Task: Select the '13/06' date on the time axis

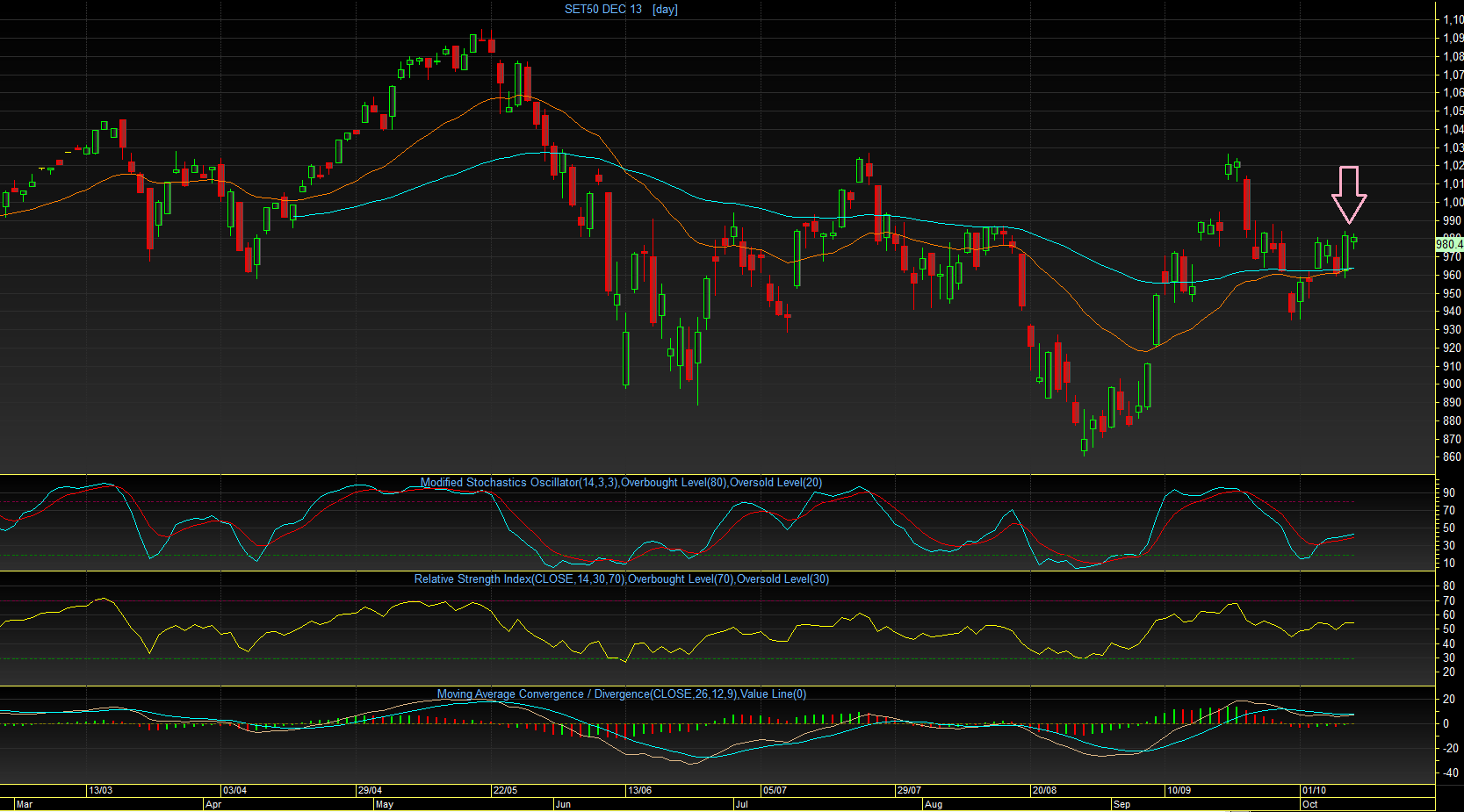Action: click(639, 790)
